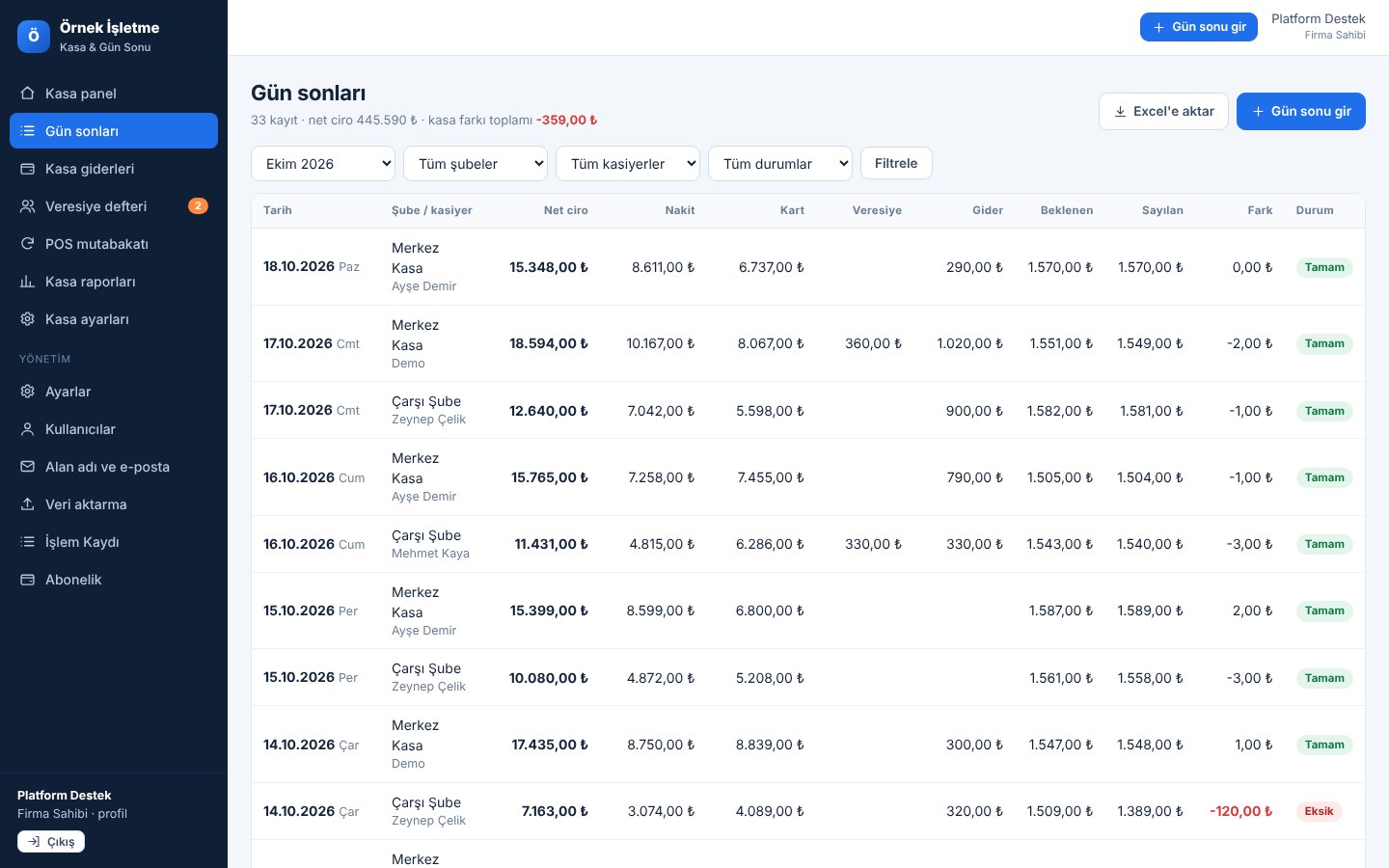Click the Tamam badge in 15.399,00 ₺ row

click(x=1324, y=610)
